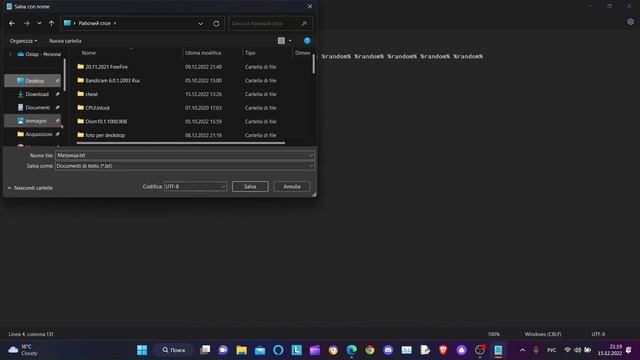Expand the Ostap - Personal tree node
Viewport: 640px width, 360px height.
pyautogui.click(x=11, y=54)
